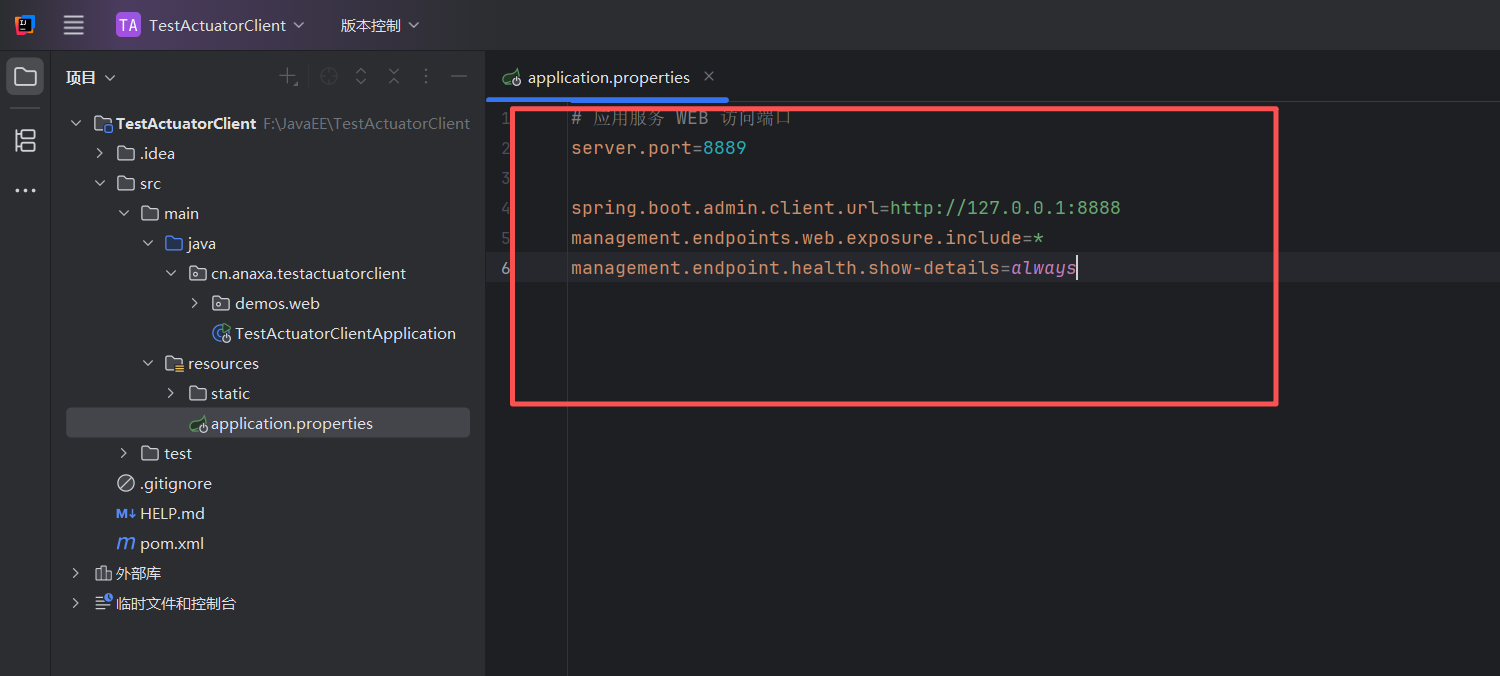Viewport: 1500px width, 676px height.
Task: Collapse the src folder
Action: 100,183
